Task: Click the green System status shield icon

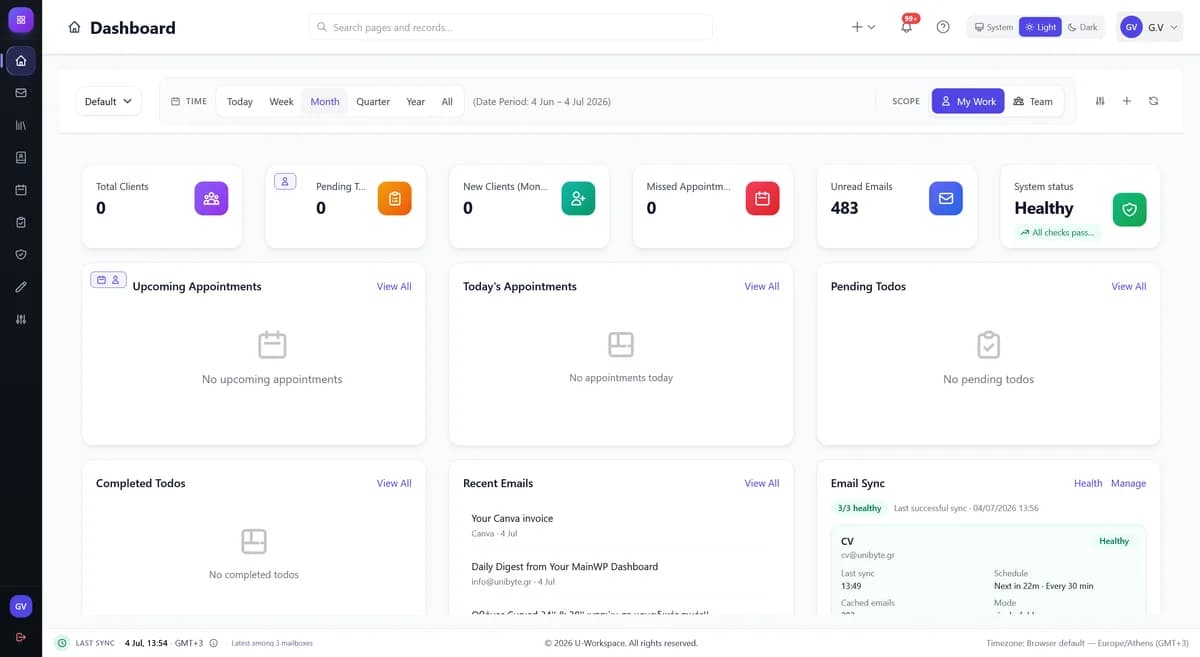Action: [x=1129, y=209]
